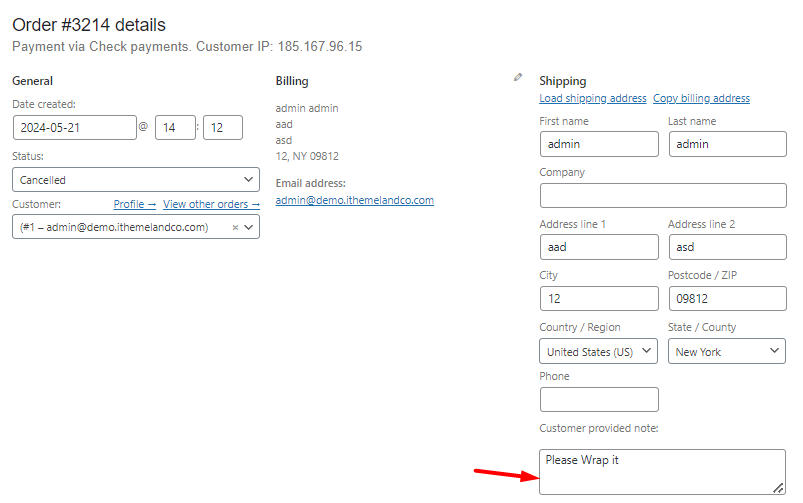Expand the Customer selection dropdown
The width and height of the screenshot is (803, 503).
pyautogui.click(x=249, y=227)
